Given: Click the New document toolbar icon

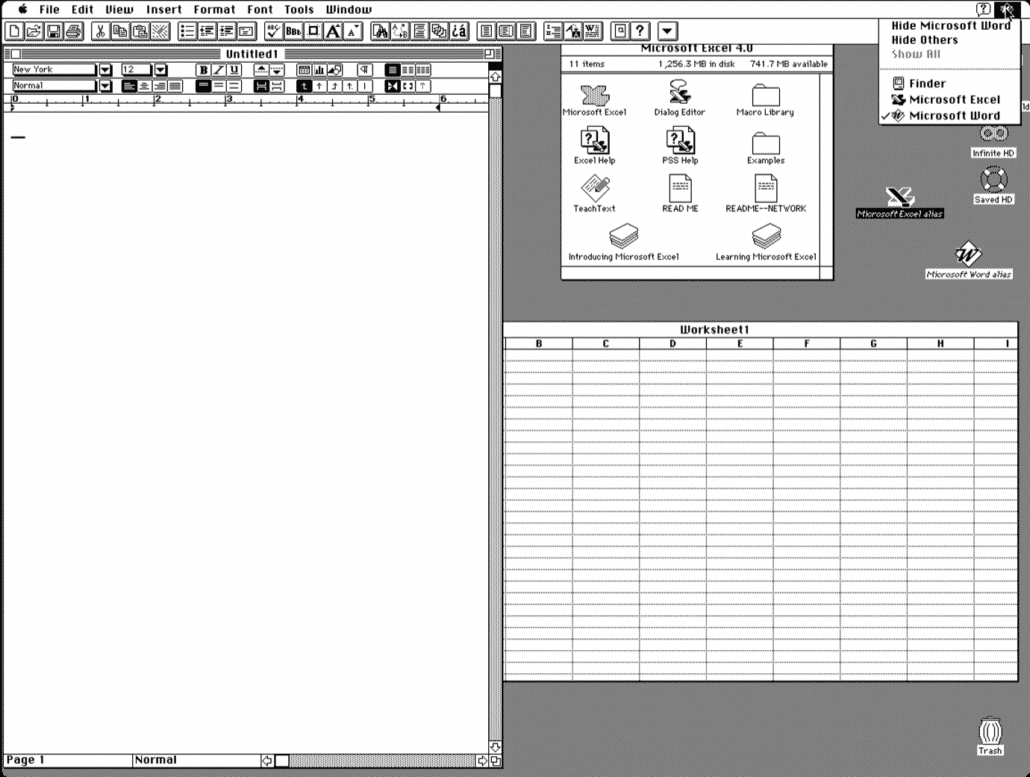Looking at the screenshot, I should (x=14, y=31).
